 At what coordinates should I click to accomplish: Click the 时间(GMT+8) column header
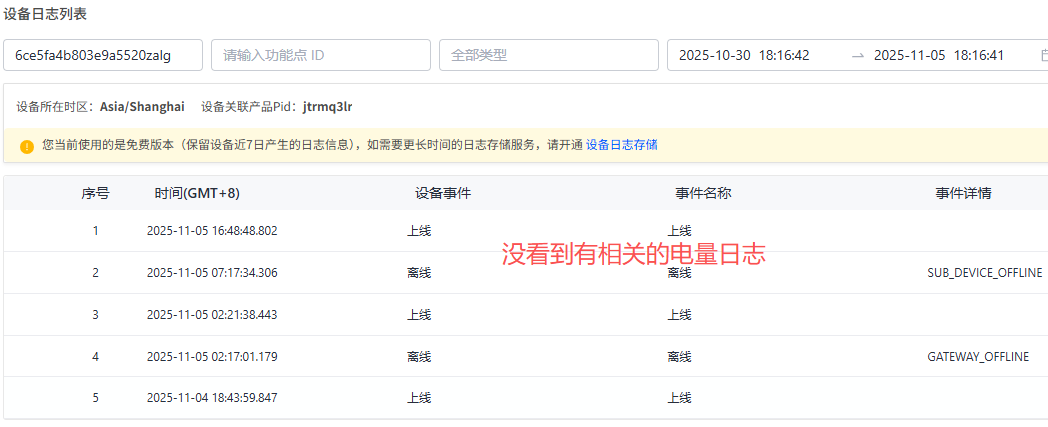pyautogui.click(x=197, y=193)
